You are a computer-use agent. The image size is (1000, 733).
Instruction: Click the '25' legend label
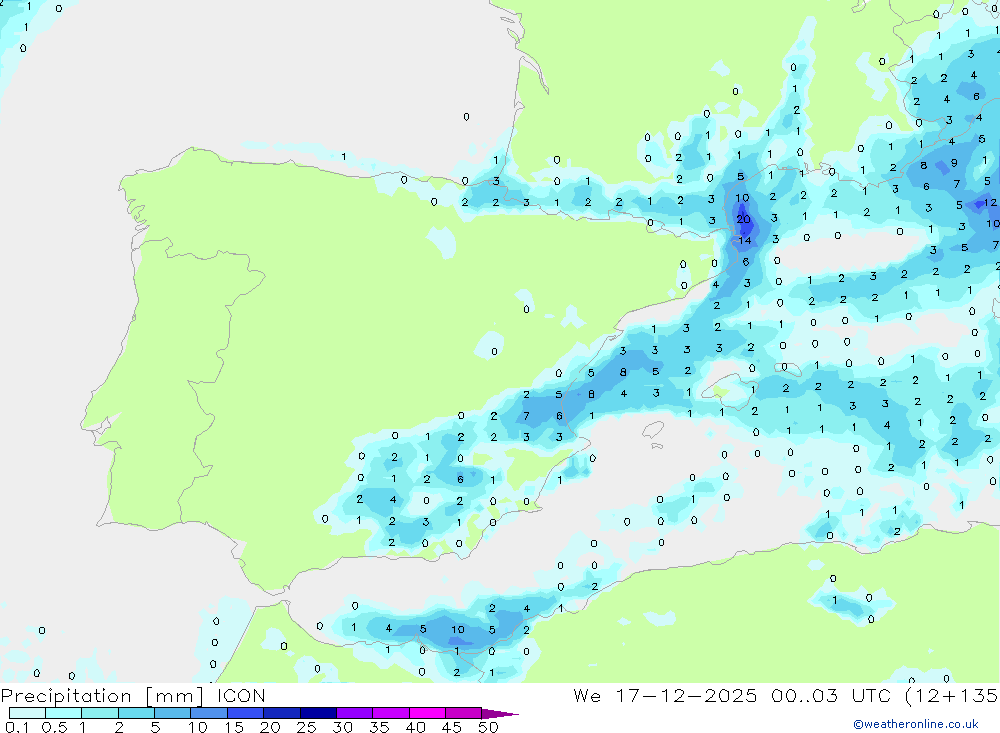(x=306, y=727)
